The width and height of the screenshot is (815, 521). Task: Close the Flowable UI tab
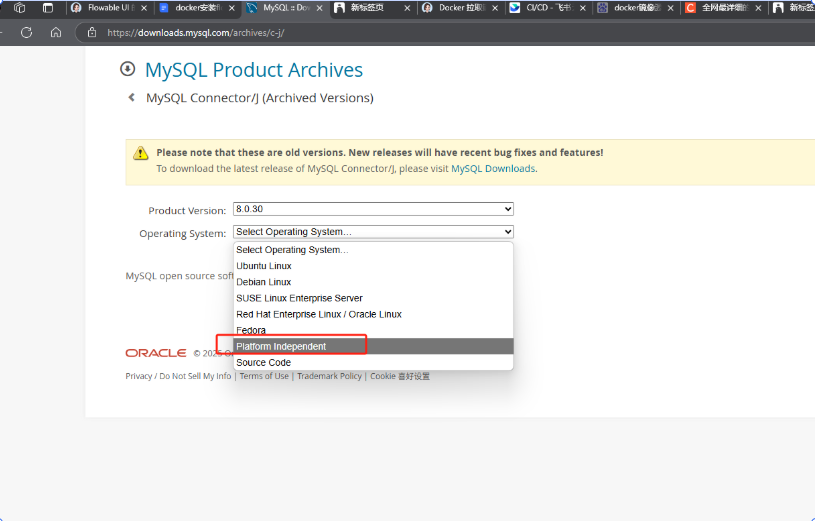point(144,8)
